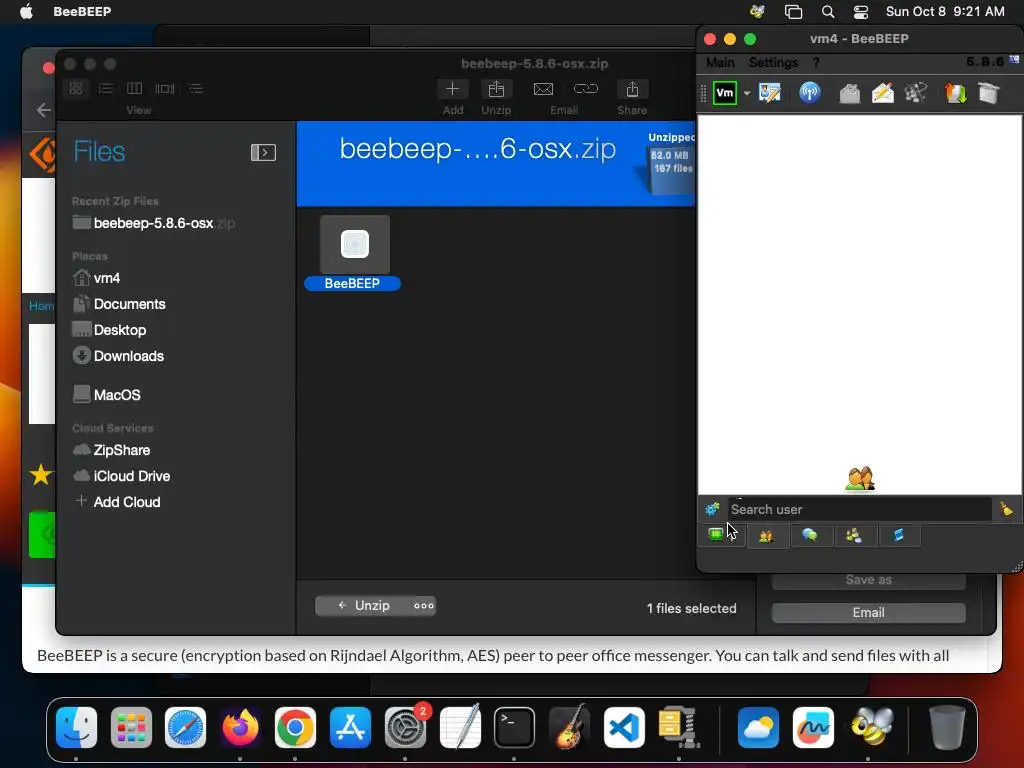Select Desktop in Places
1024x768 pixels.
pos(109,330)
